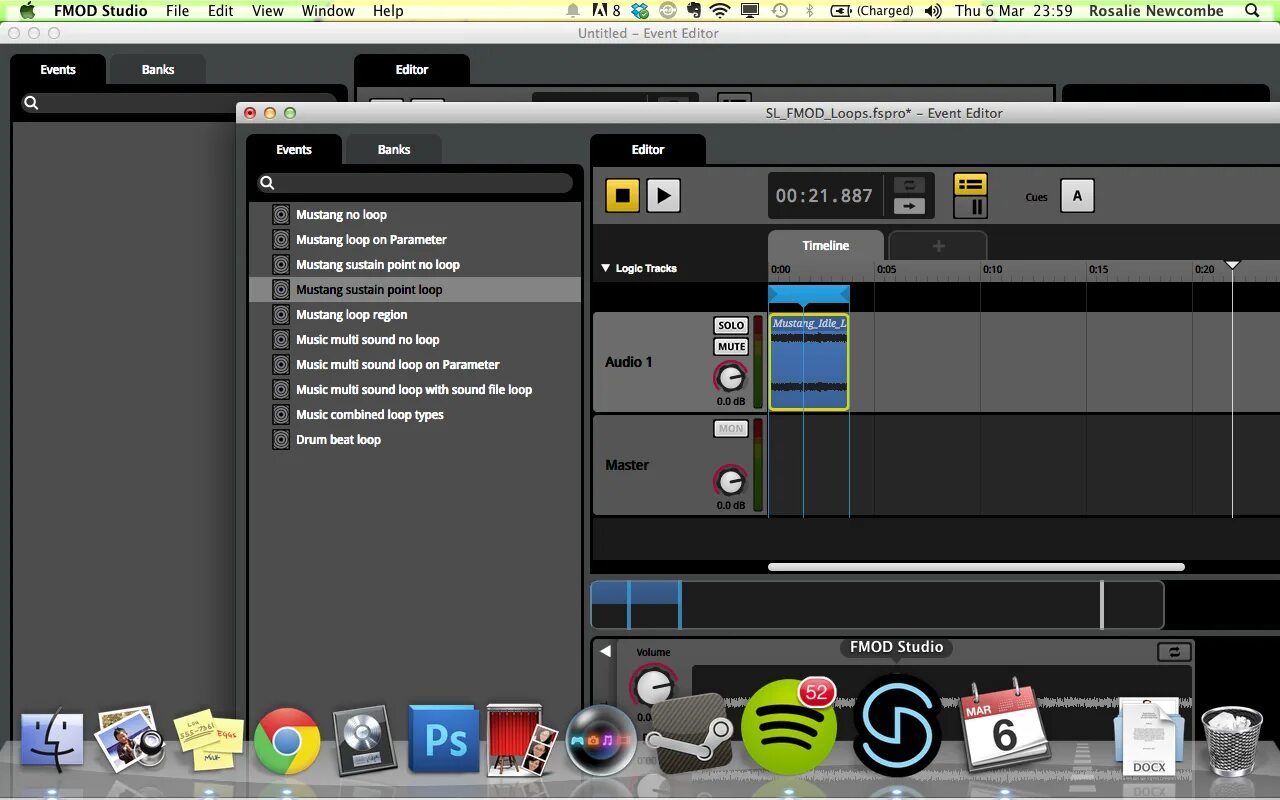Collapse the Logic Tracks section
Screen dimensions: 1280x800
605,268
